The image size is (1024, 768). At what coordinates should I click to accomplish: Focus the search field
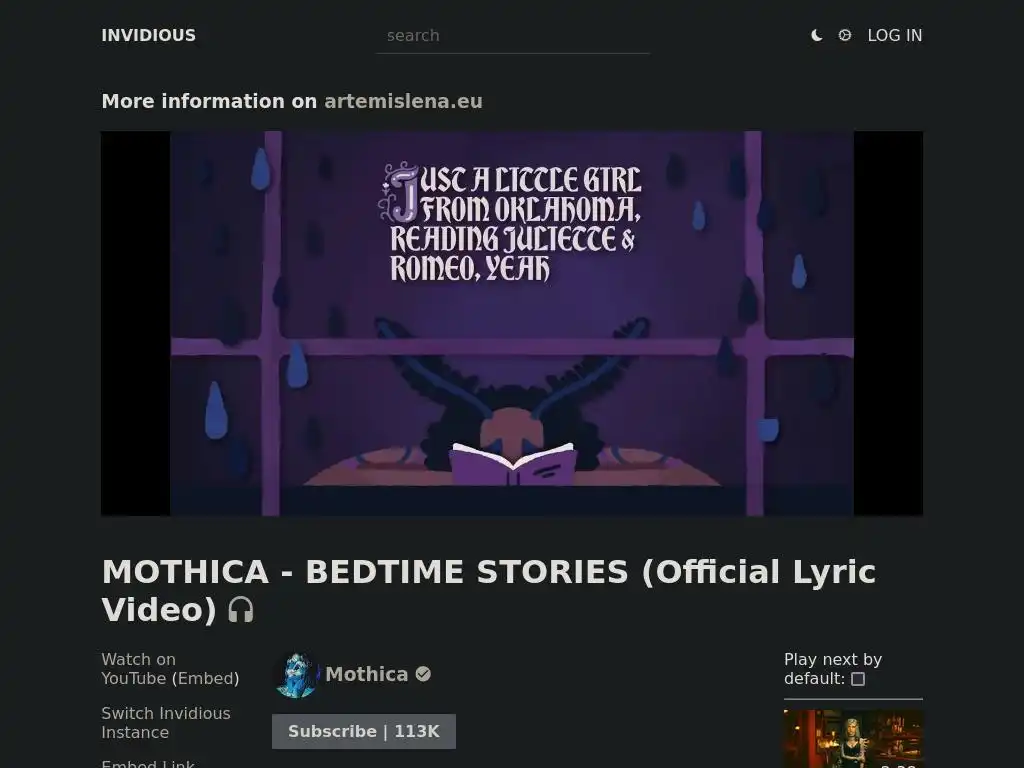(x=513, y=36)
